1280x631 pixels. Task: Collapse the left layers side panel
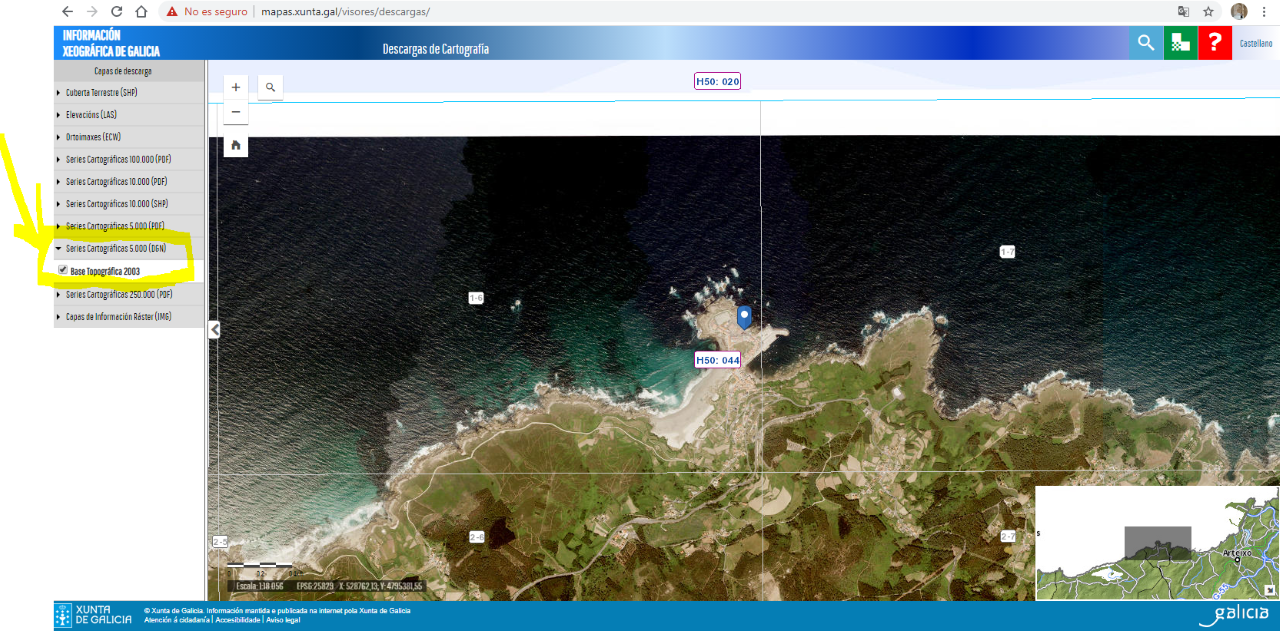(x=214, y=330)
